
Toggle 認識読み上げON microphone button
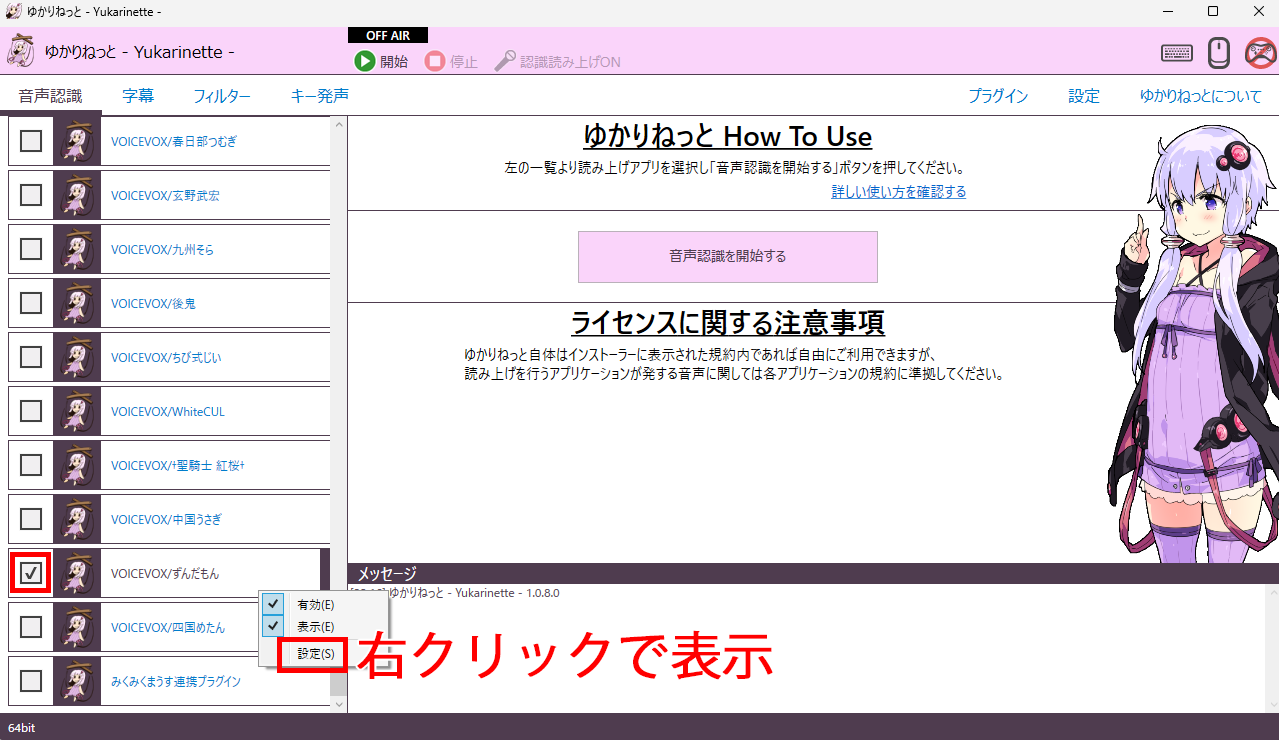coord(557,61)
